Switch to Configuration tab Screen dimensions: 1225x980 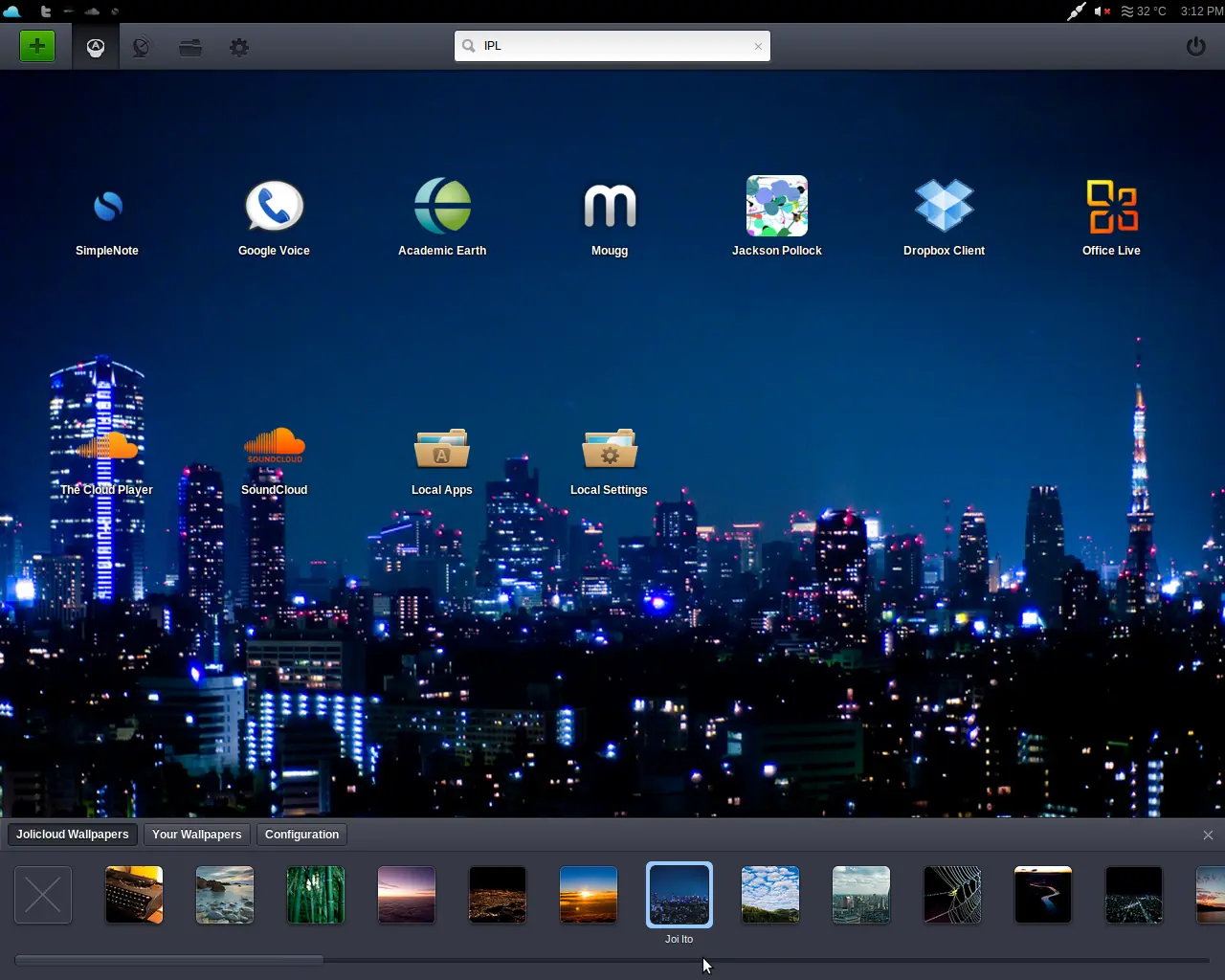pyautogui.click(x=302, y=835)
